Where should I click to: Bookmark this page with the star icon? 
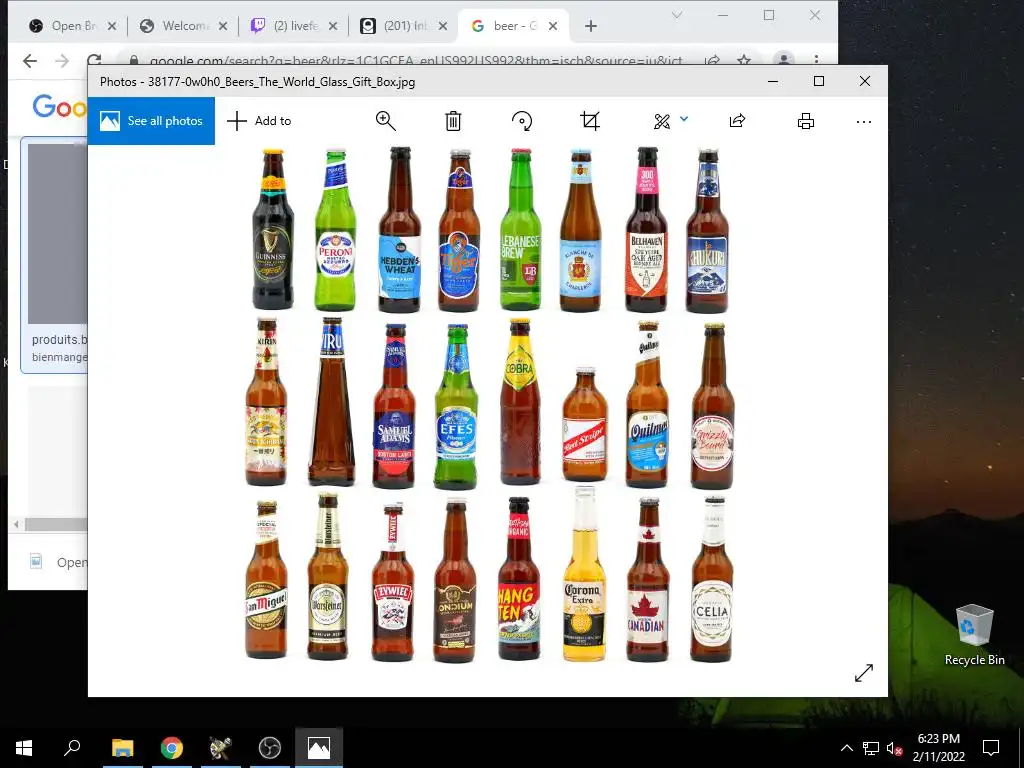click(x=744, y=60)
